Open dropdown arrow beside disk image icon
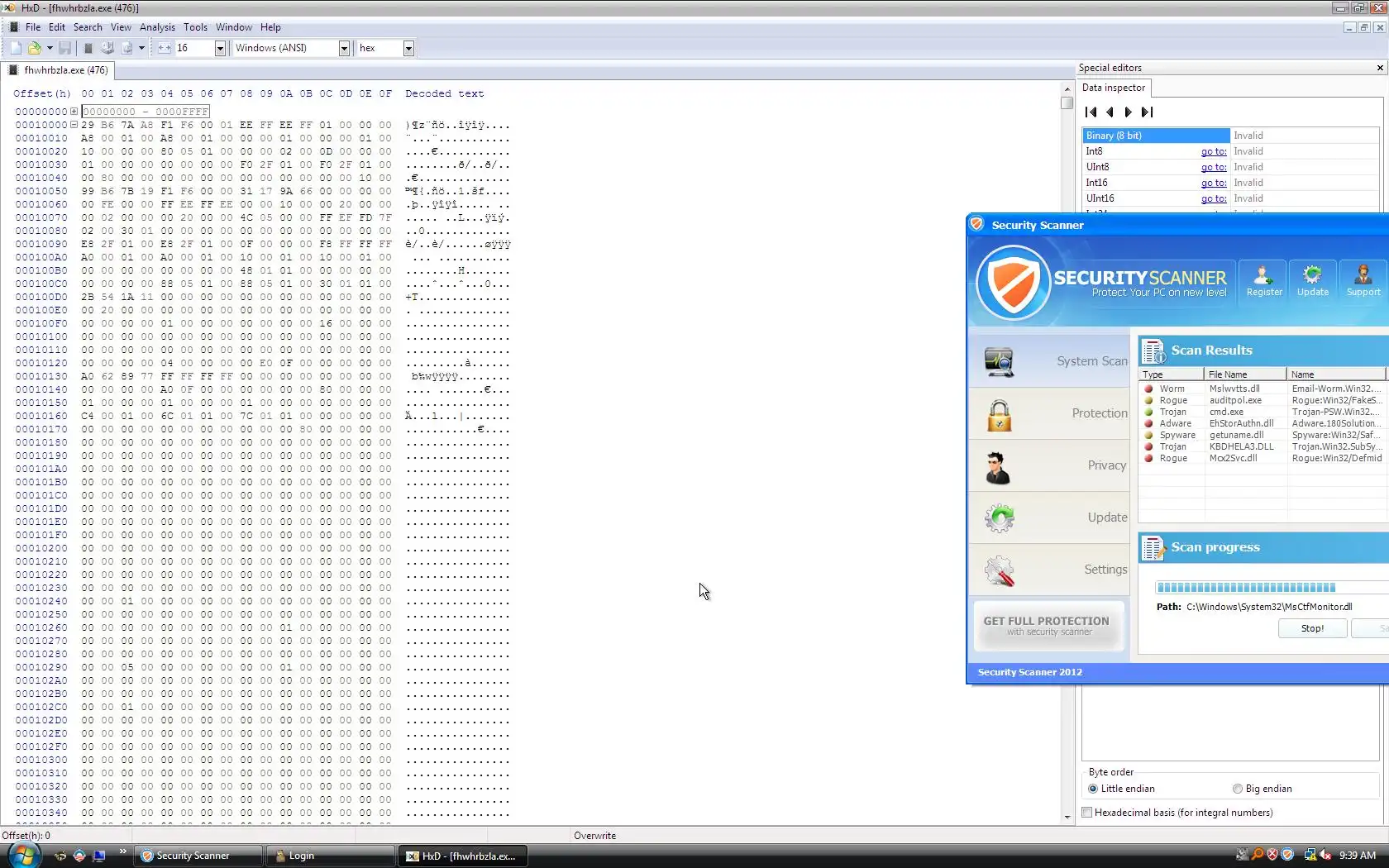Viewport: 1389px width, 868px height. click(x=141, y=48)
